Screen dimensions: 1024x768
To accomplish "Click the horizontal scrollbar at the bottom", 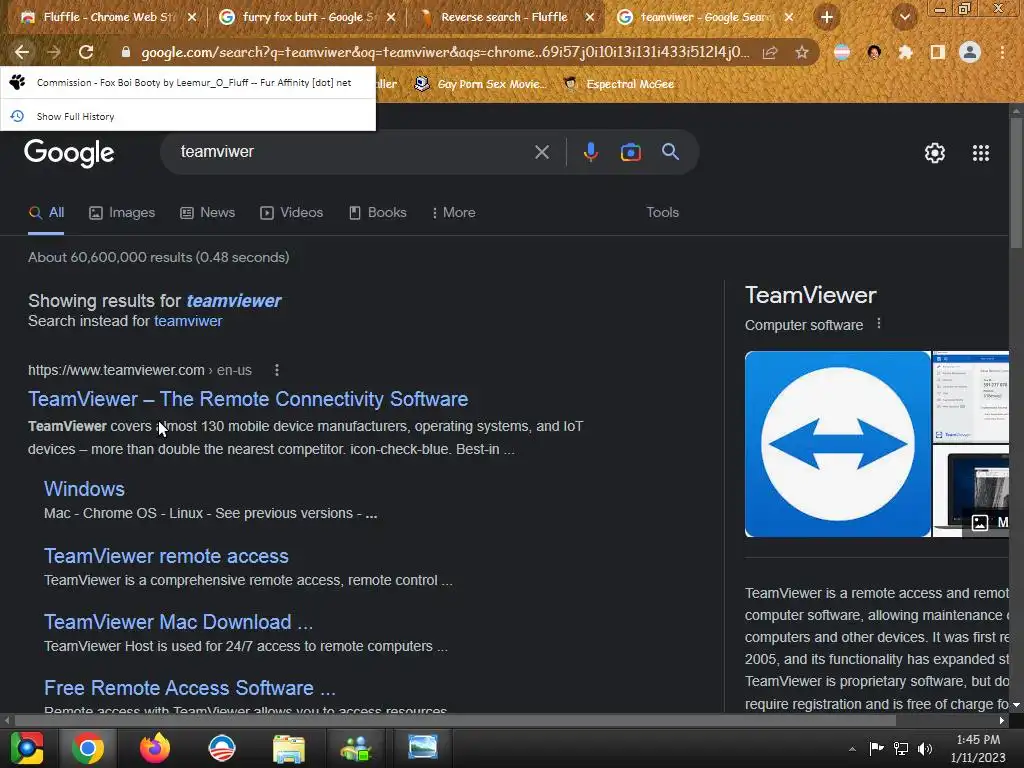I will (x=455, y=720).
